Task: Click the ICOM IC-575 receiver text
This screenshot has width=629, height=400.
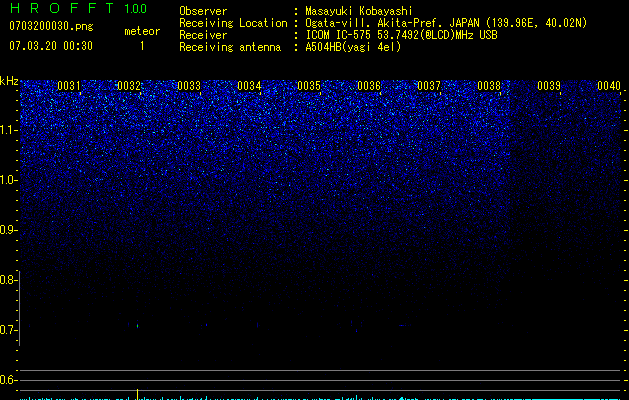Action: point(401,35)
